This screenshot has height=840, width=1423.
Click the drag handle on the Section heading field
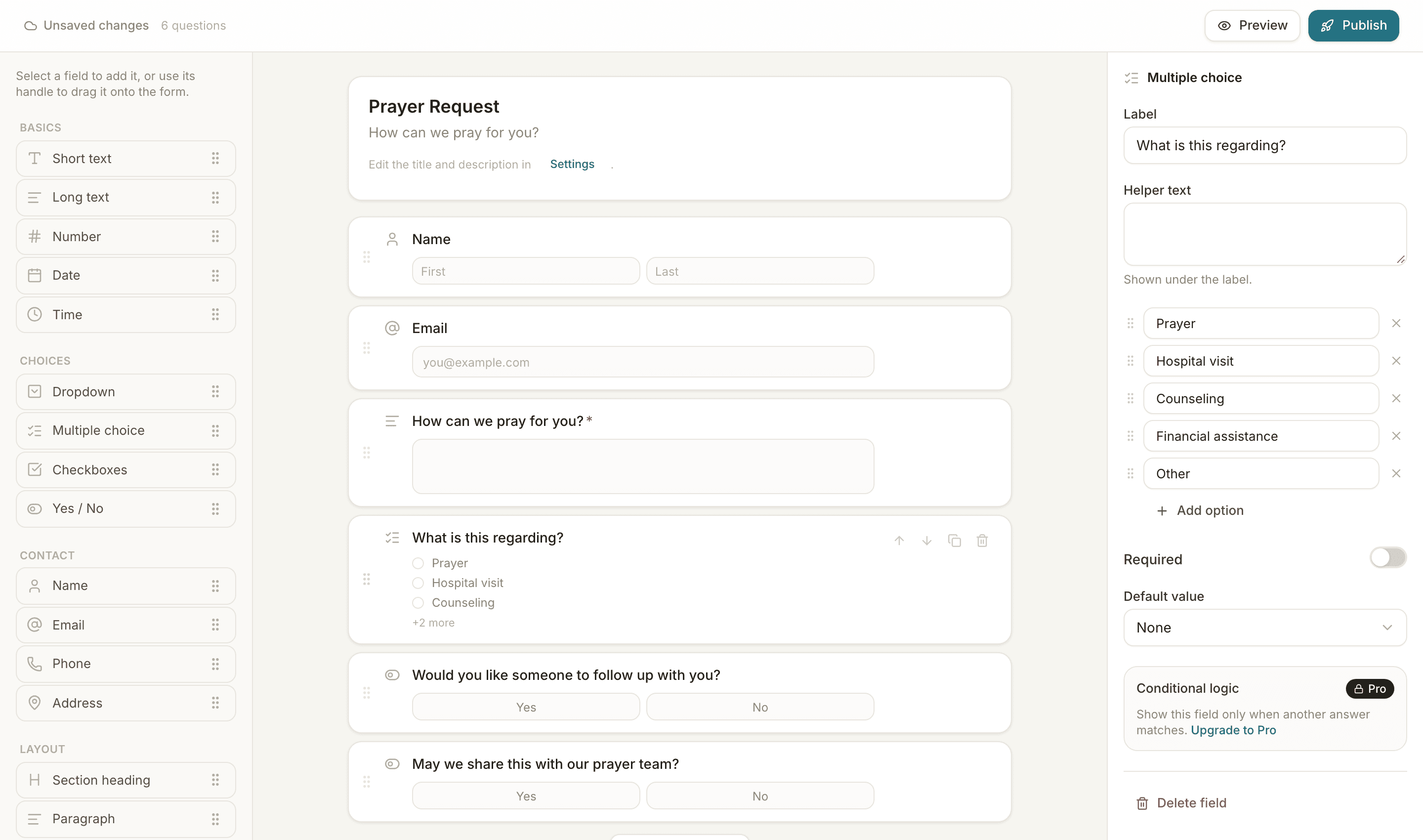tap(215, 781)
